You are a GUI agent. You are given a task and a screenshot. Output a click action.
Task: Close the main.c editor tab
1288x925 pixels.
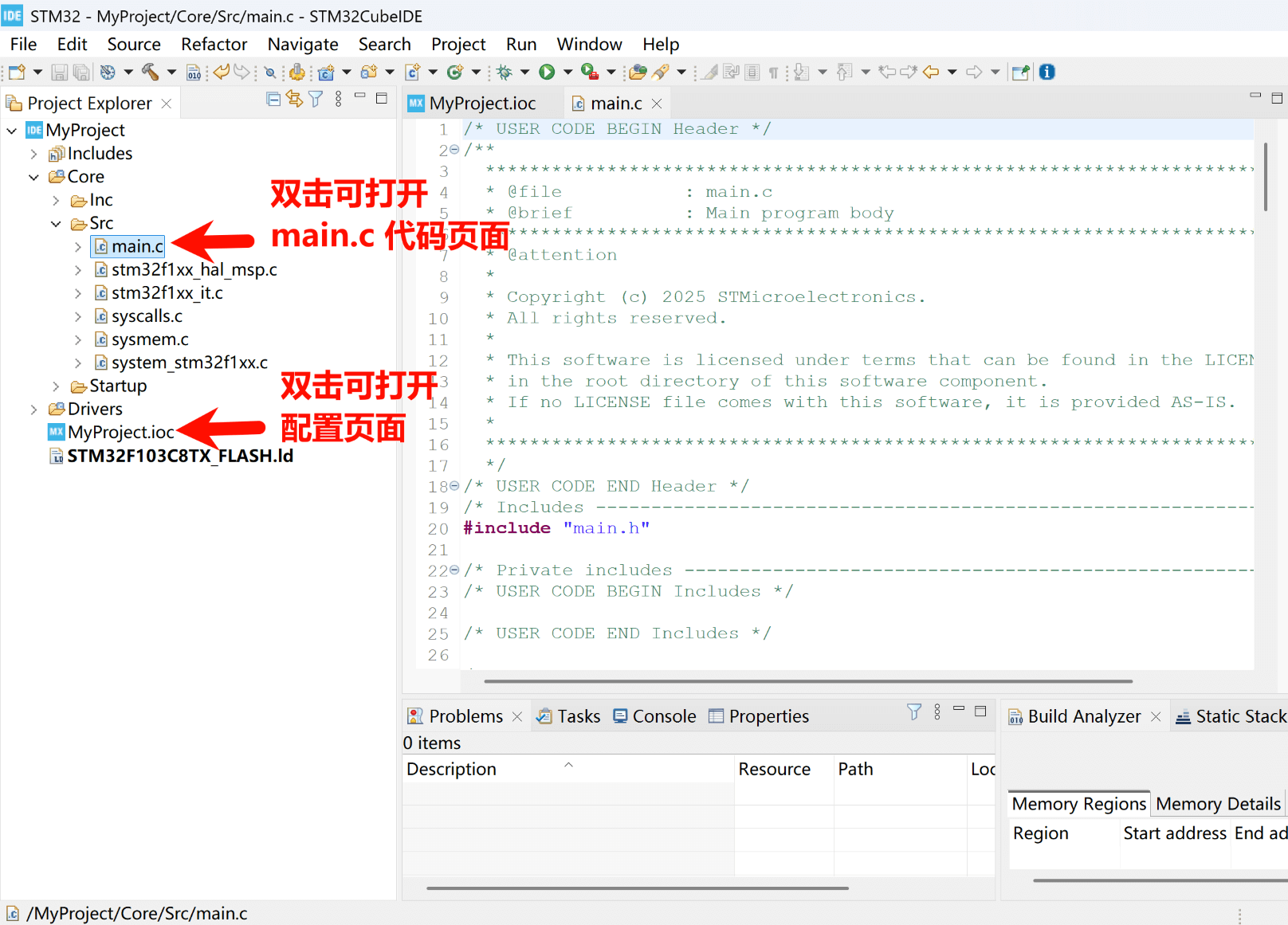click(x=657, y=104)
